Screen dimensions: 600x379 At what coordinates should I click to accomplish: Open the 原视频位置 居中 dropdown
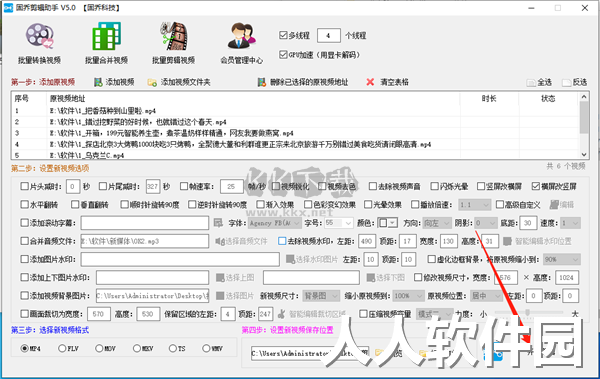(486, 296)
